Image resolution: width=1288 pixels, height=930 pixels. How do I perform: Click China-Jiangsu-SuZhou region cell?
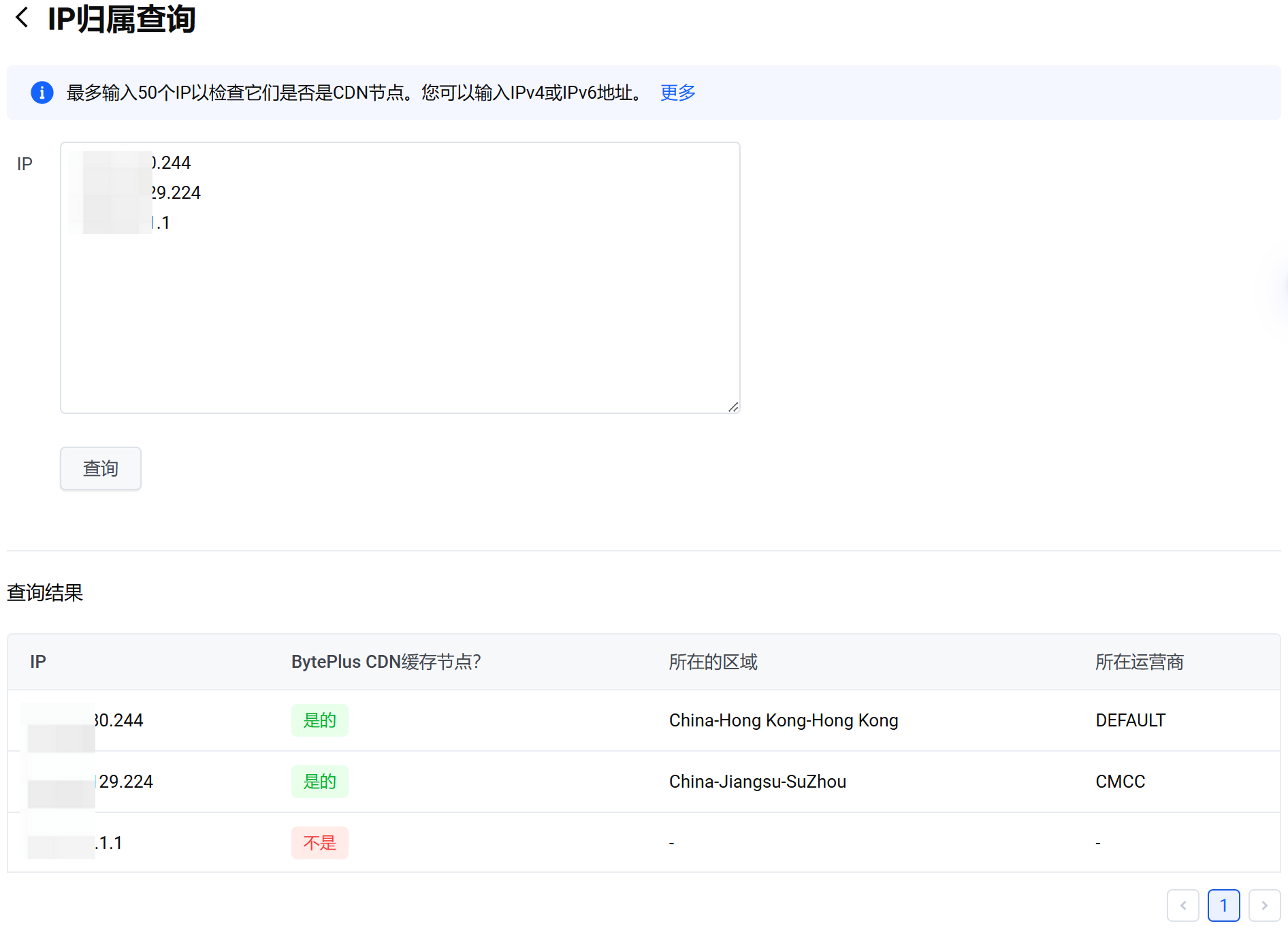click(x=758, y=782)
